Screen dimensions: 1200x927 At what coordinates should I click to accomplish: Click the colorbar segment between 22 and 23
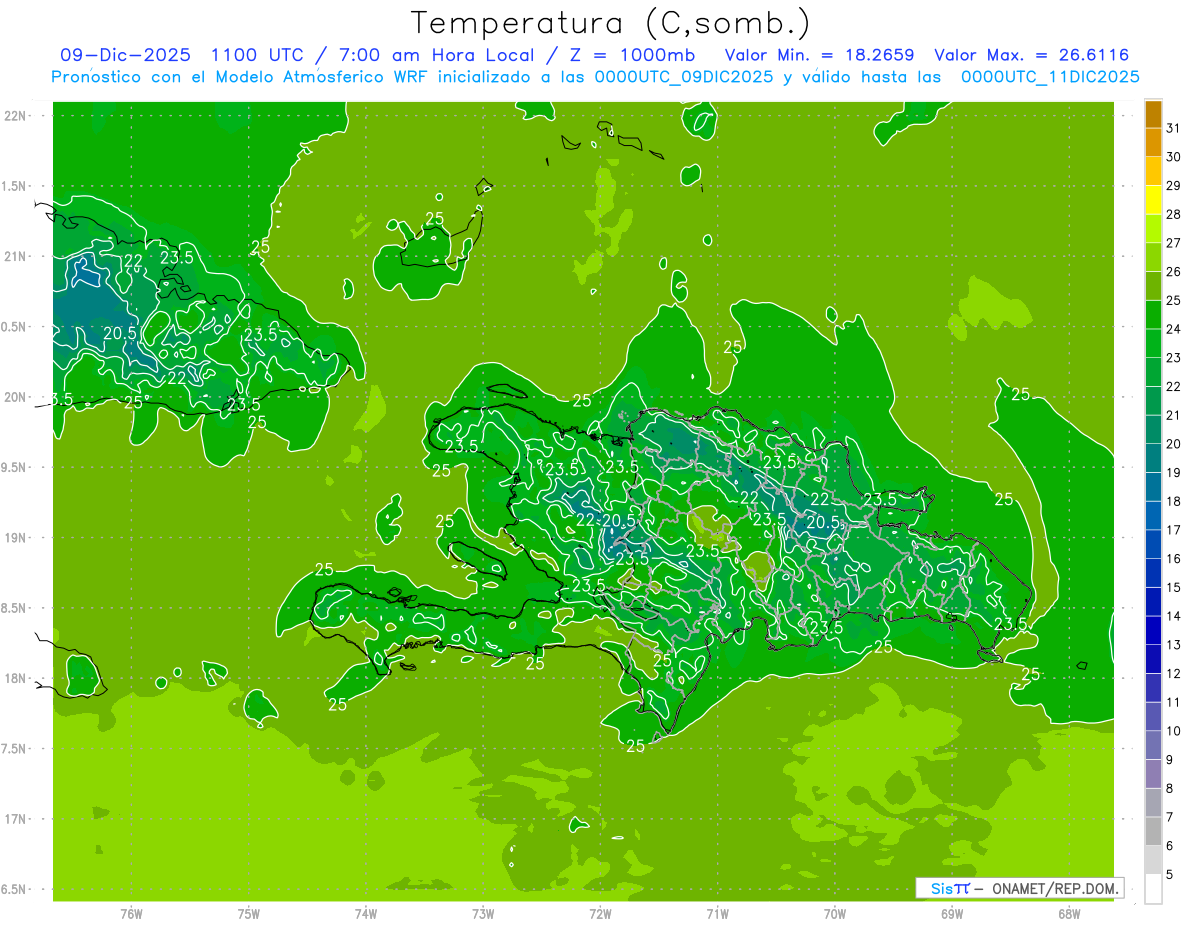(1153, 372)
